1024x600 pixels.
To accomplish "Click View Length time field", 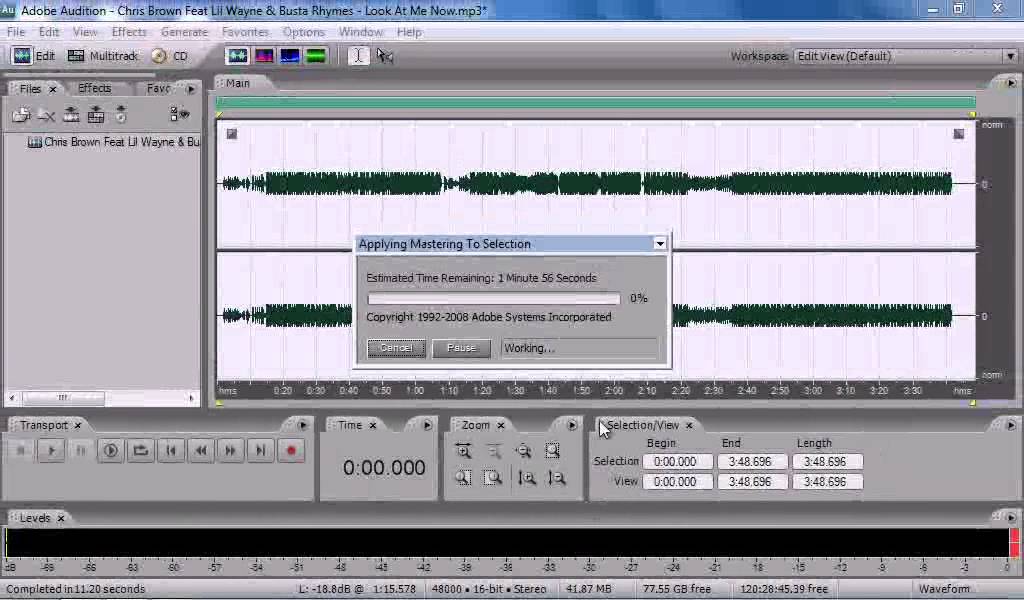I will 827,482.
